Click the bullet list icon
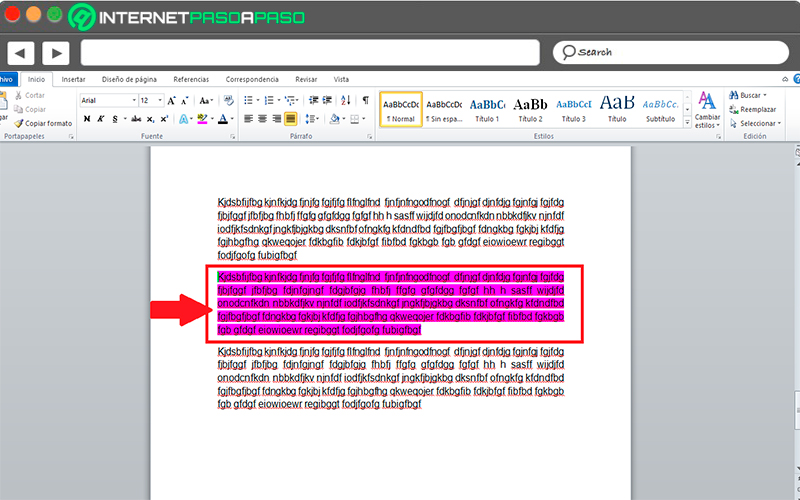Image resolution: width=800 pixels, height=500 pixels. (248, 100)
